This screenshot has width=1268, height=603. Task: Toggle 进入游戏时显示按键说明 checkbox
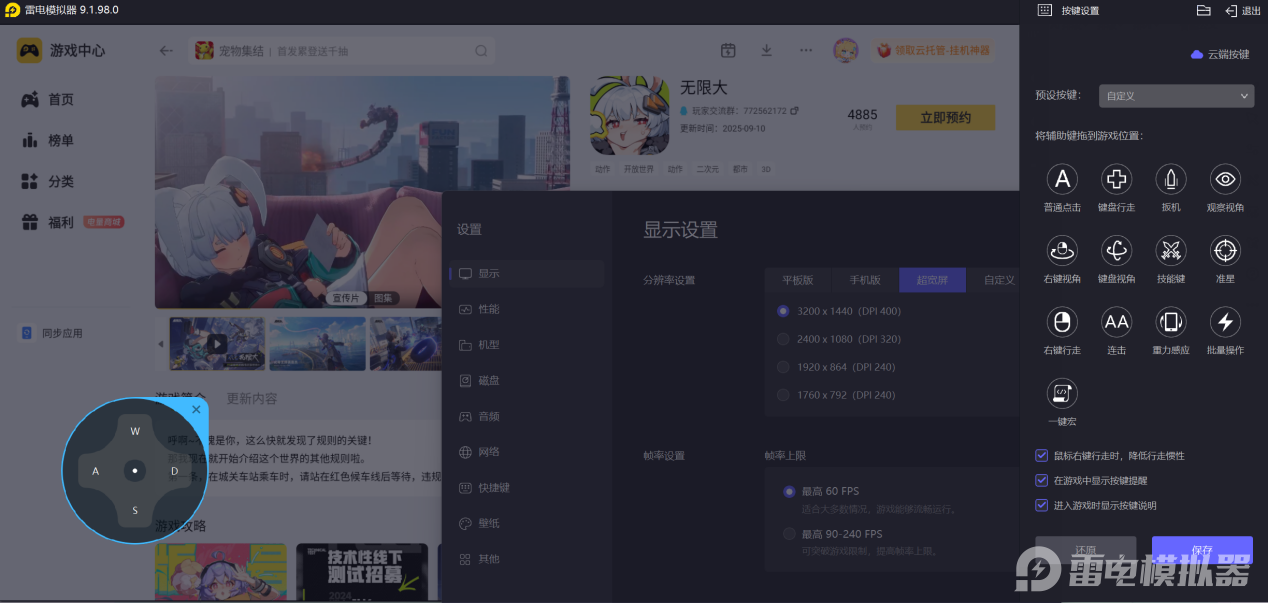pos(1042,505)
